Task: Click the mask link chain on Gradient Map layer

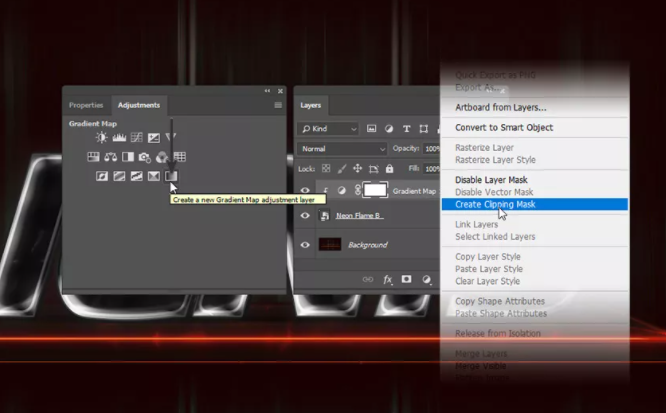Action: point(358,190)
